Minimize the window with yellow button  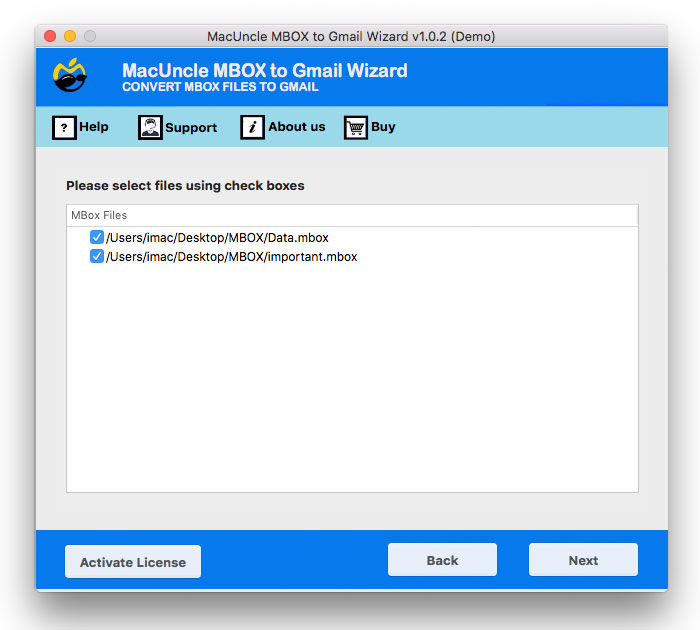70,36
